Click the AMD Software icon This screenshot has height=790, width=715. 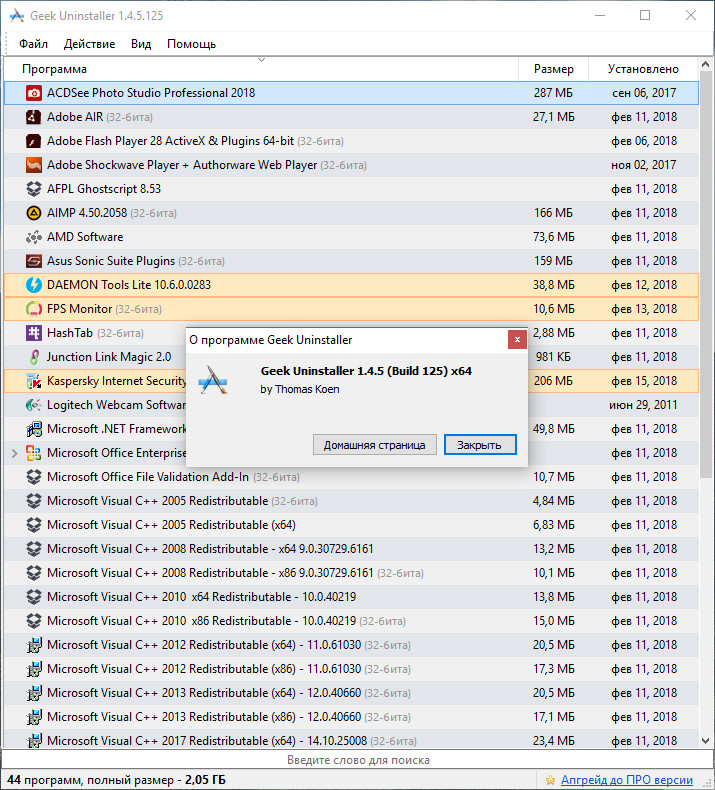[x=34, y=237]
